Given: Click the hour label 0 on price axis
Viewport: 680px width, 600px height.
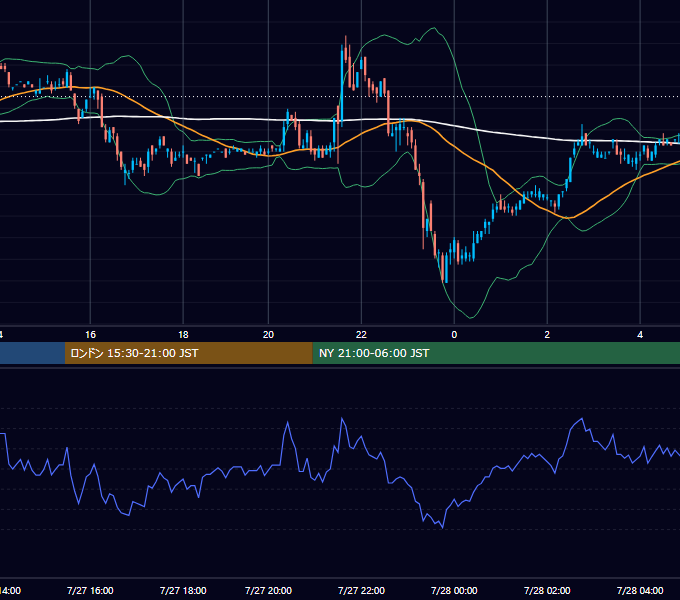Looking at the screenshot, I should (x=454, y=335).
